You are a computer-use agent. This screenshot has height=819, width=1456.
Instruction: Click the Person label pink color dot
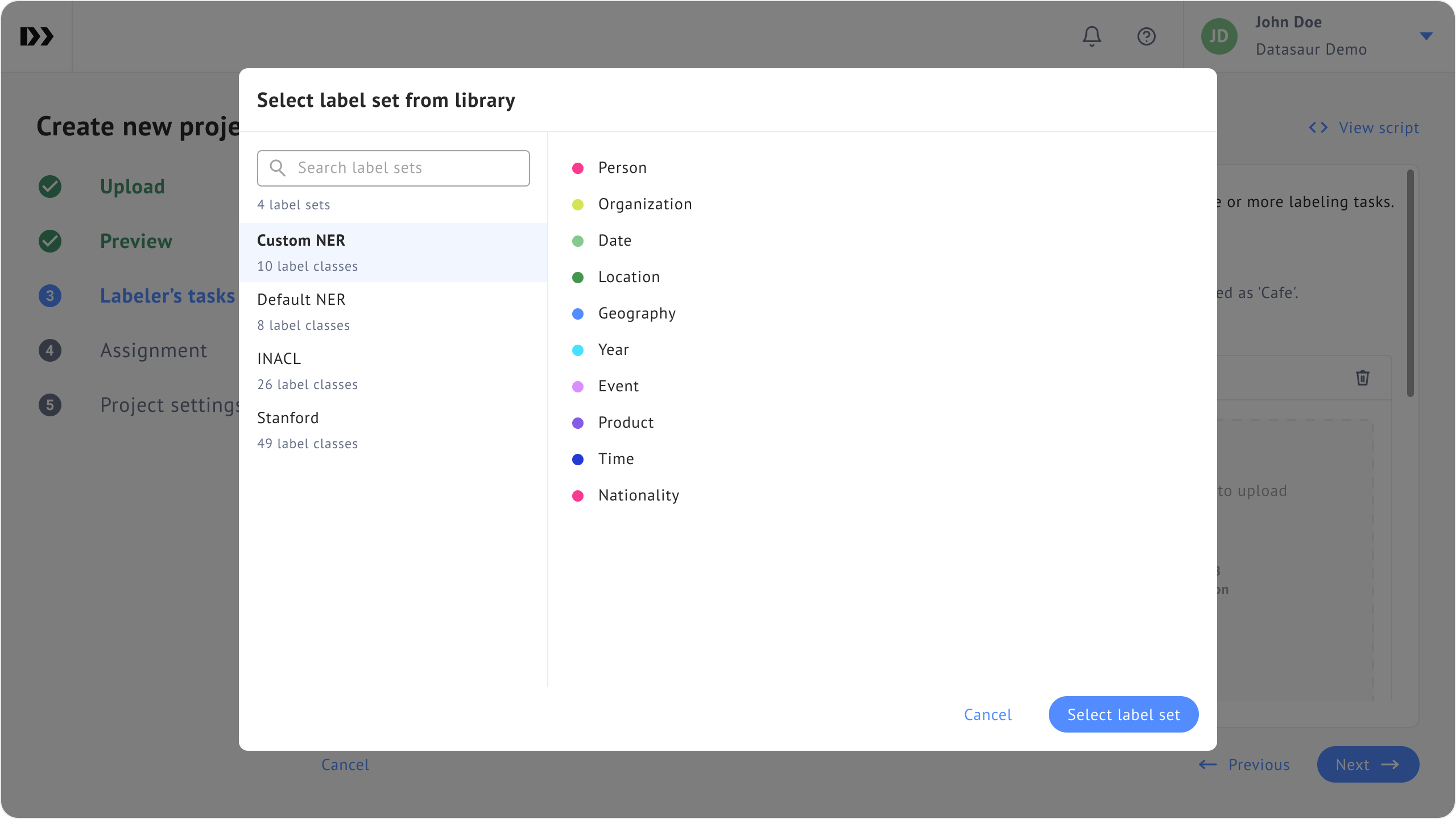pyautogui.click(x=577, y=168)
